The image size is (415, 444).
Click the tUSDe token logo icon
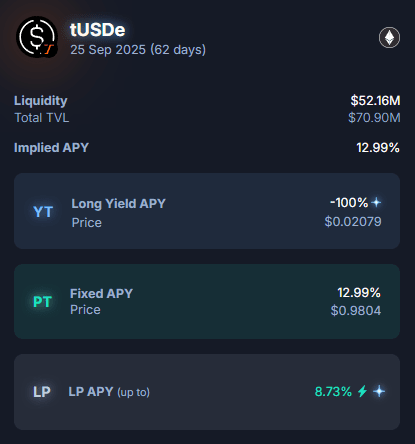[37, 37]
